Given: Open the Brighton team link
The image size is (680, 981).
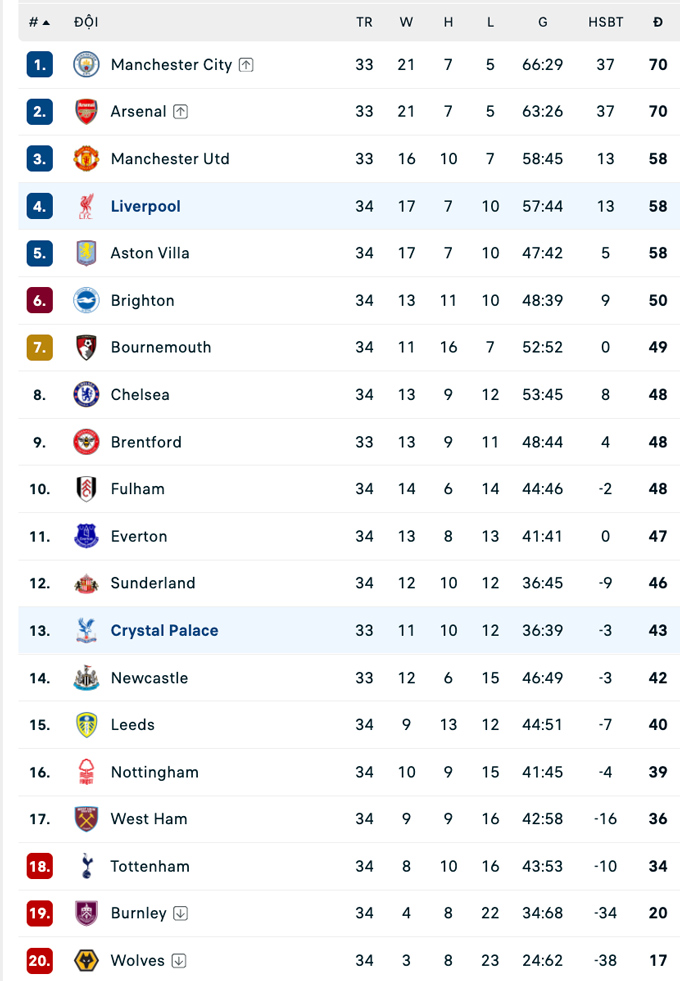Looking at the screenshot, I should click(x=142, y=301).
